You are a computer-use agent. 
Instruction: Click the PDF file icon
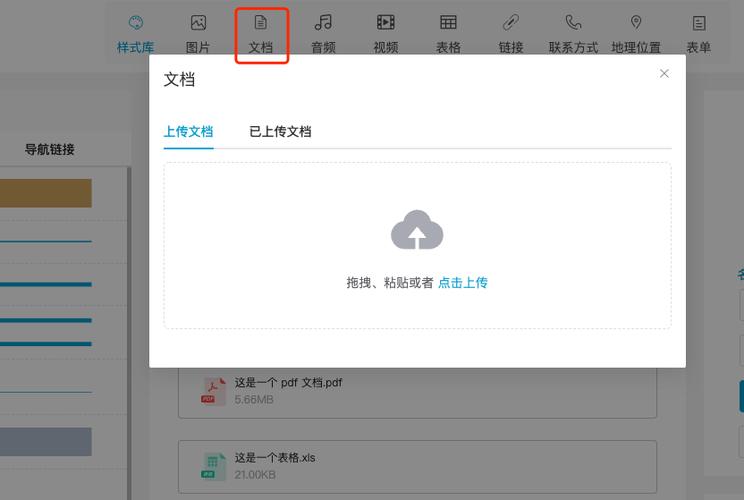[x=213, y=390]
